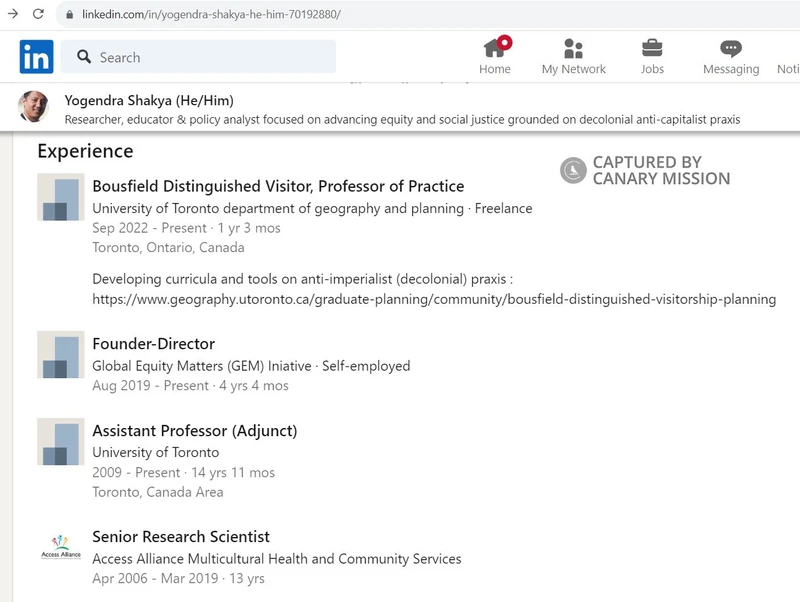
Task: Click the LinkedIn logo
Action: (x=35, y=57)
